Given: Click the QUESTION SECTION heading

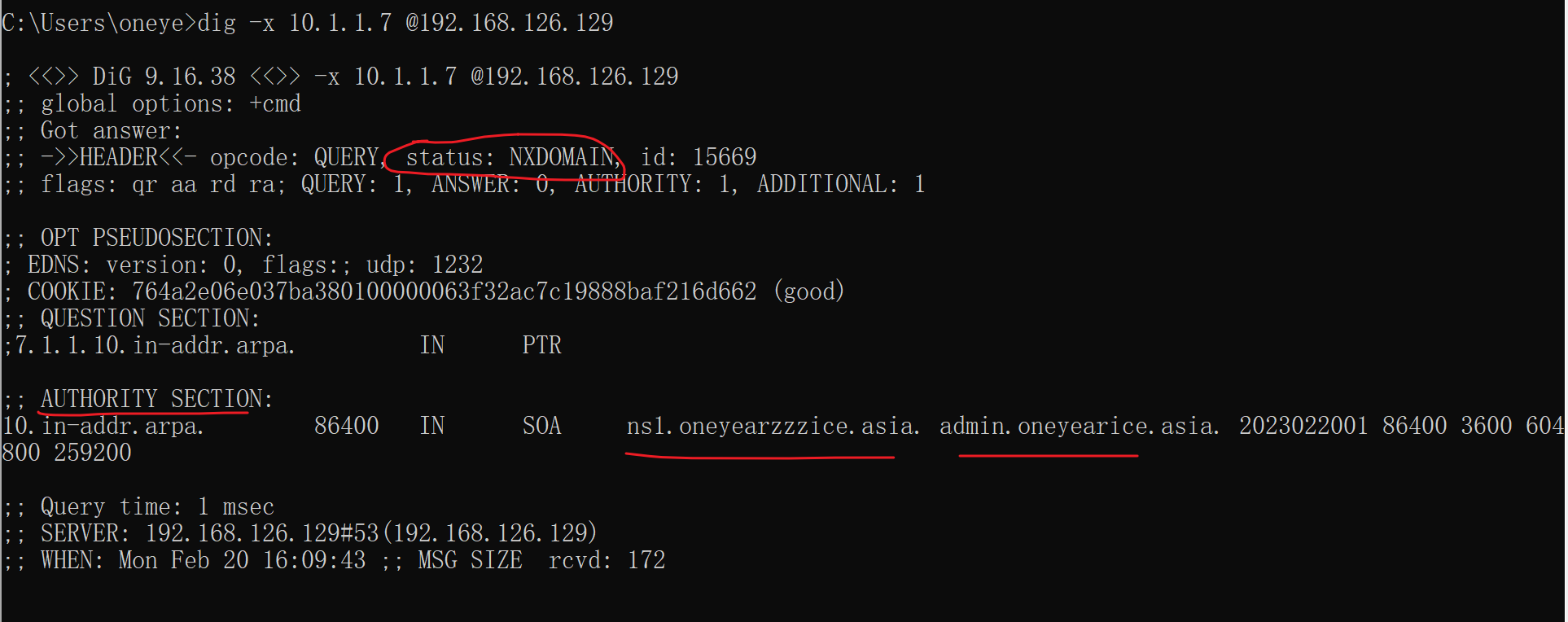Looking at the screenshot, I should pos(150,318).
